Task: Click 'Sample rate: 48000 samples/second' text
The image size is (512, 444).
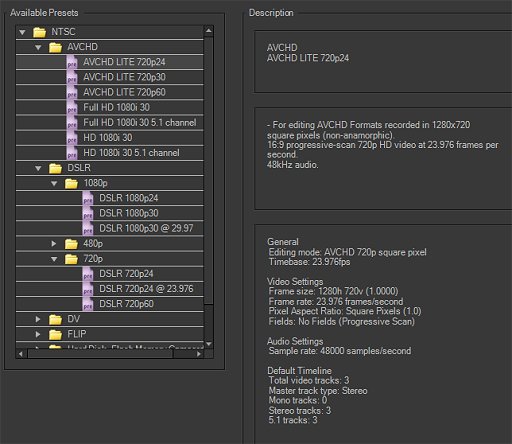Action: (x=340, y=351)
